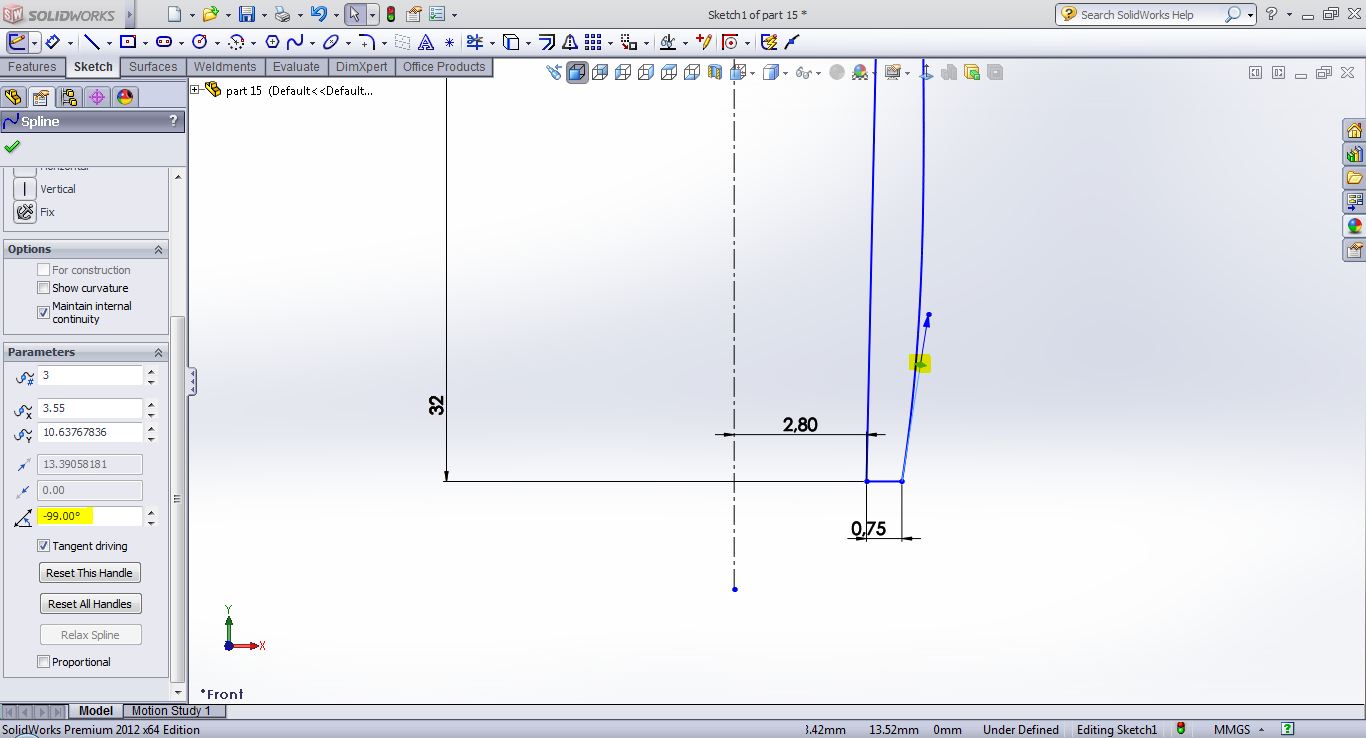This screenshot has width=1366, height=738.
Task: Switch to the Features tab
Action: (32, 67)
